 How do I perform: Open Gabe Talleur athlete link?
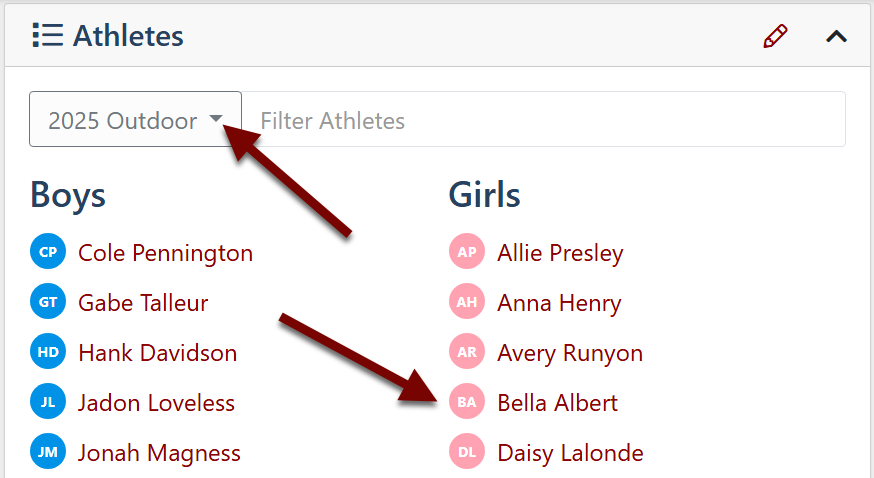(x=143, y=303)
